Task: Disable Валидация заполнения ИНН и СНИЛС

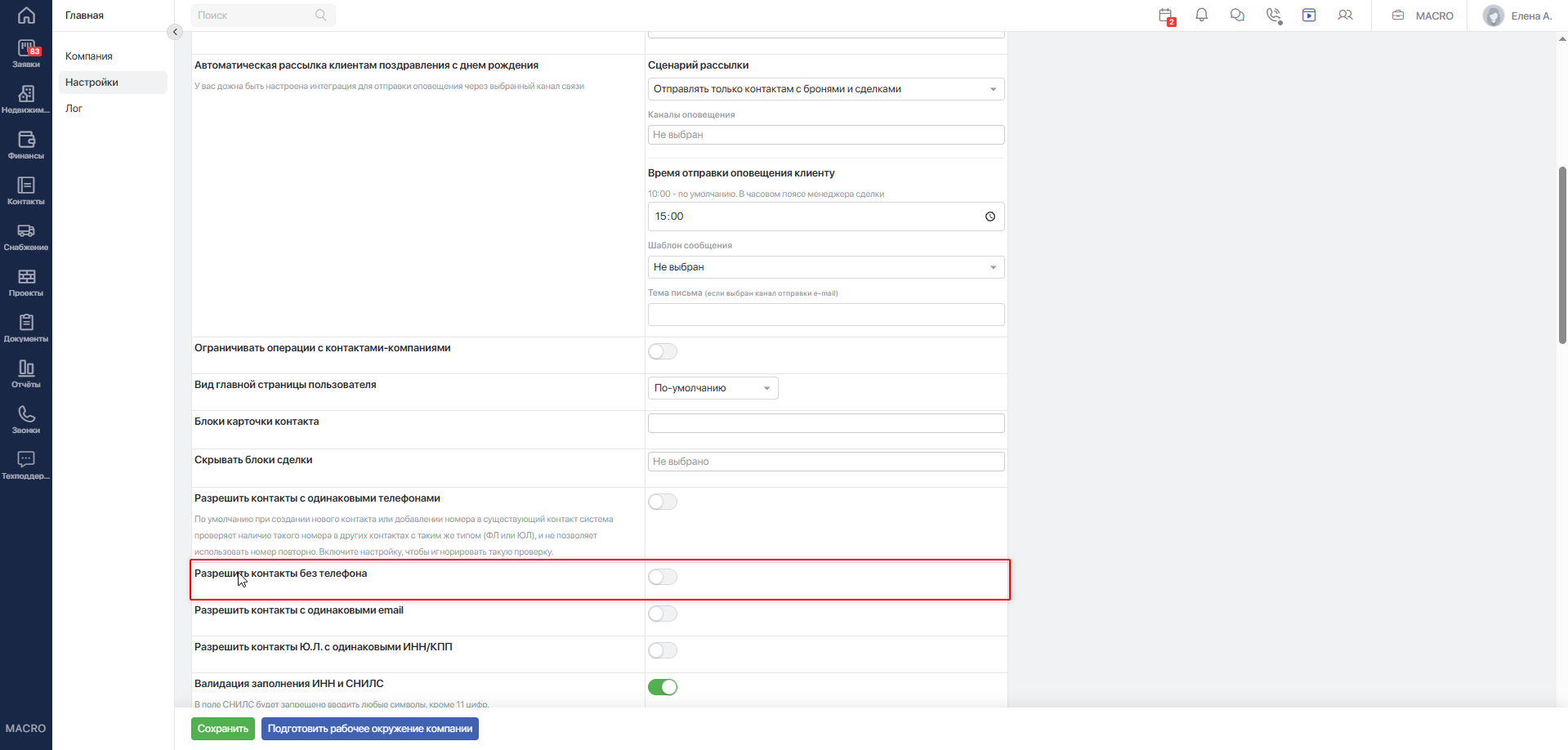Action: tap(663, 687)
